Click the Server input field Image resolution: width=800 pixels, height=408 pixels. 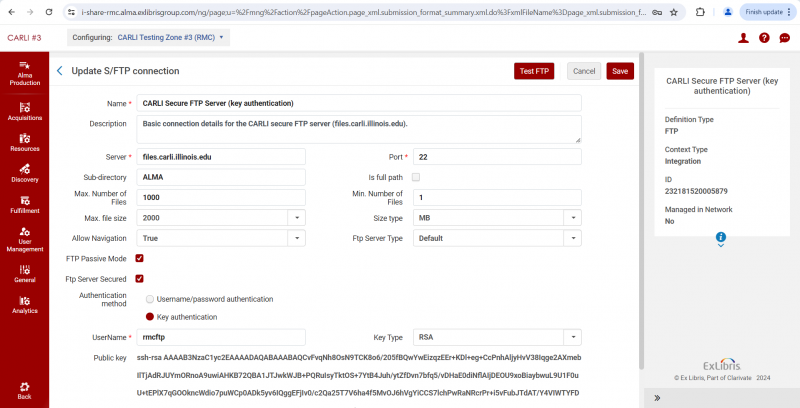coord(221,157)
